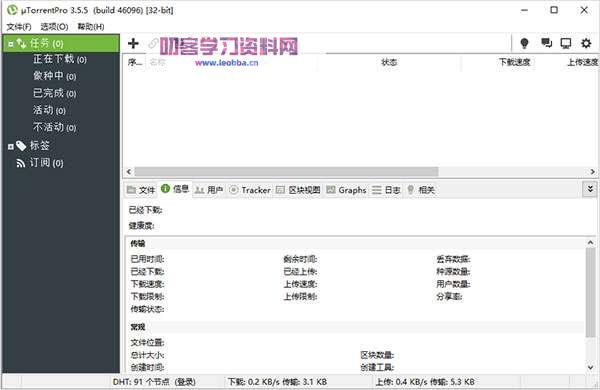
Task: Open the 选项(O) menu
Action: (x=54, y=26)
